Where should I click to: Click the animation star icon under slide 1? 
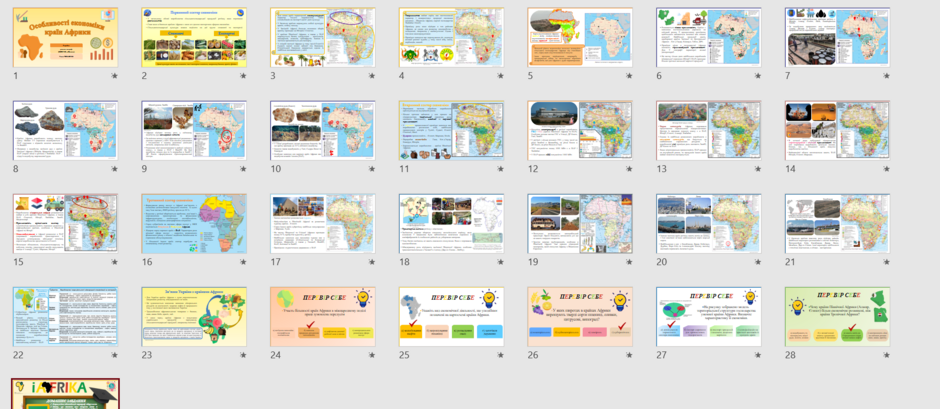pyautogui.click(x=115, y=76)
